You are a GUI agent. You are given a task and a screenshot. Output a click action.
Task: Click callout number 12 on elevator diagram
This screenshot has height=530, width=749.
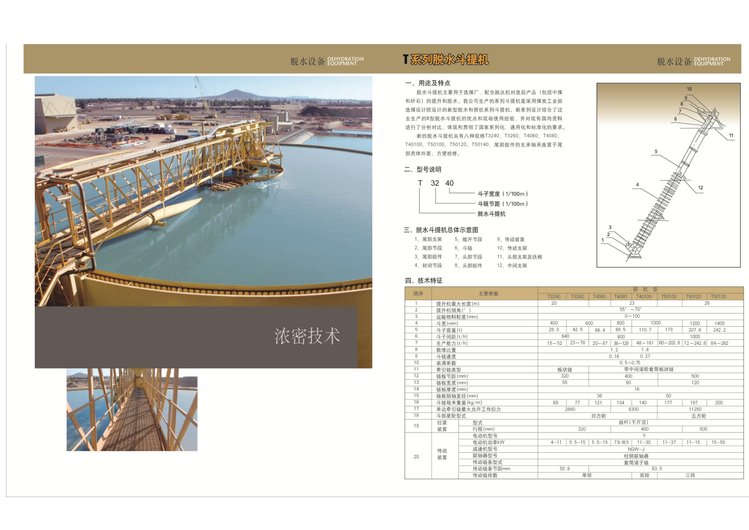(x=701, y=188)
